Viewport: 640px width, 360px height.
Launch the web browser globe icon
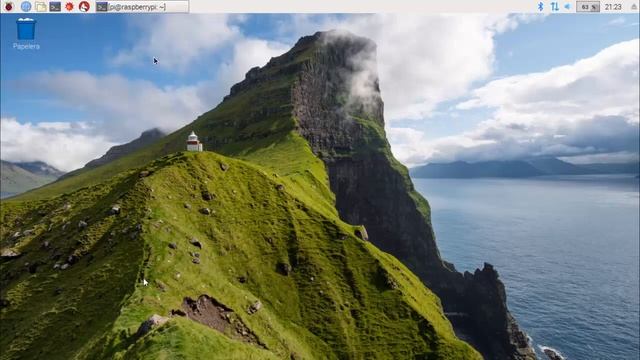(26, 6)
